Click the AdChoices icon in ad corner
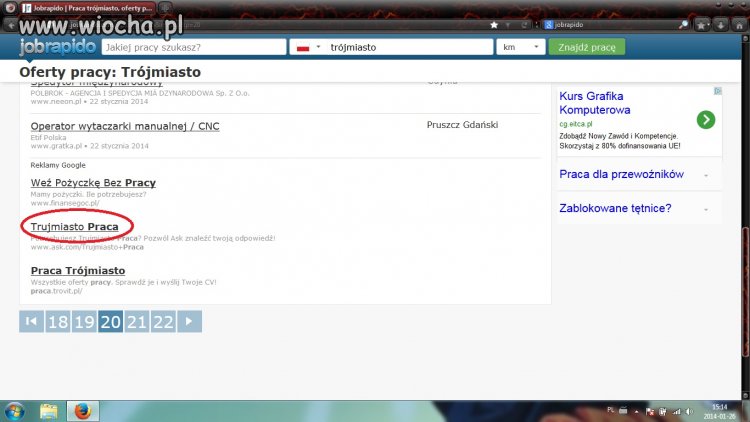750x422 pixels. coord(717,91)
